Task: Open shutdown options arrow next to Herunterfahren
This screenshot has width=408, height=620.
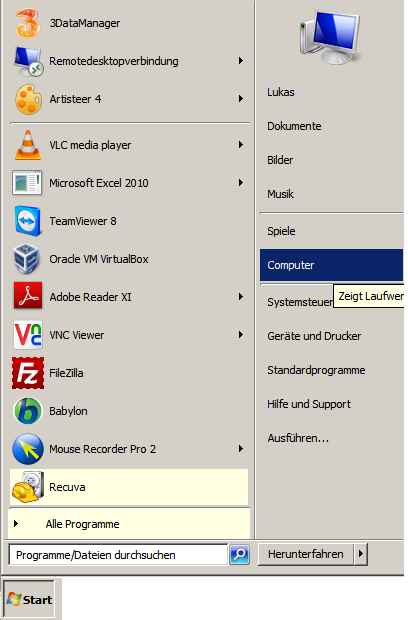Action: point(361,554)
